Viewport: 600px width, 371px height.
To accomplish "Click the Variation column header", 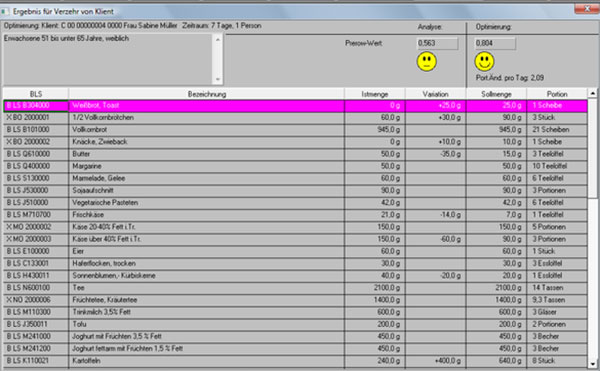I will click(435, 94).
